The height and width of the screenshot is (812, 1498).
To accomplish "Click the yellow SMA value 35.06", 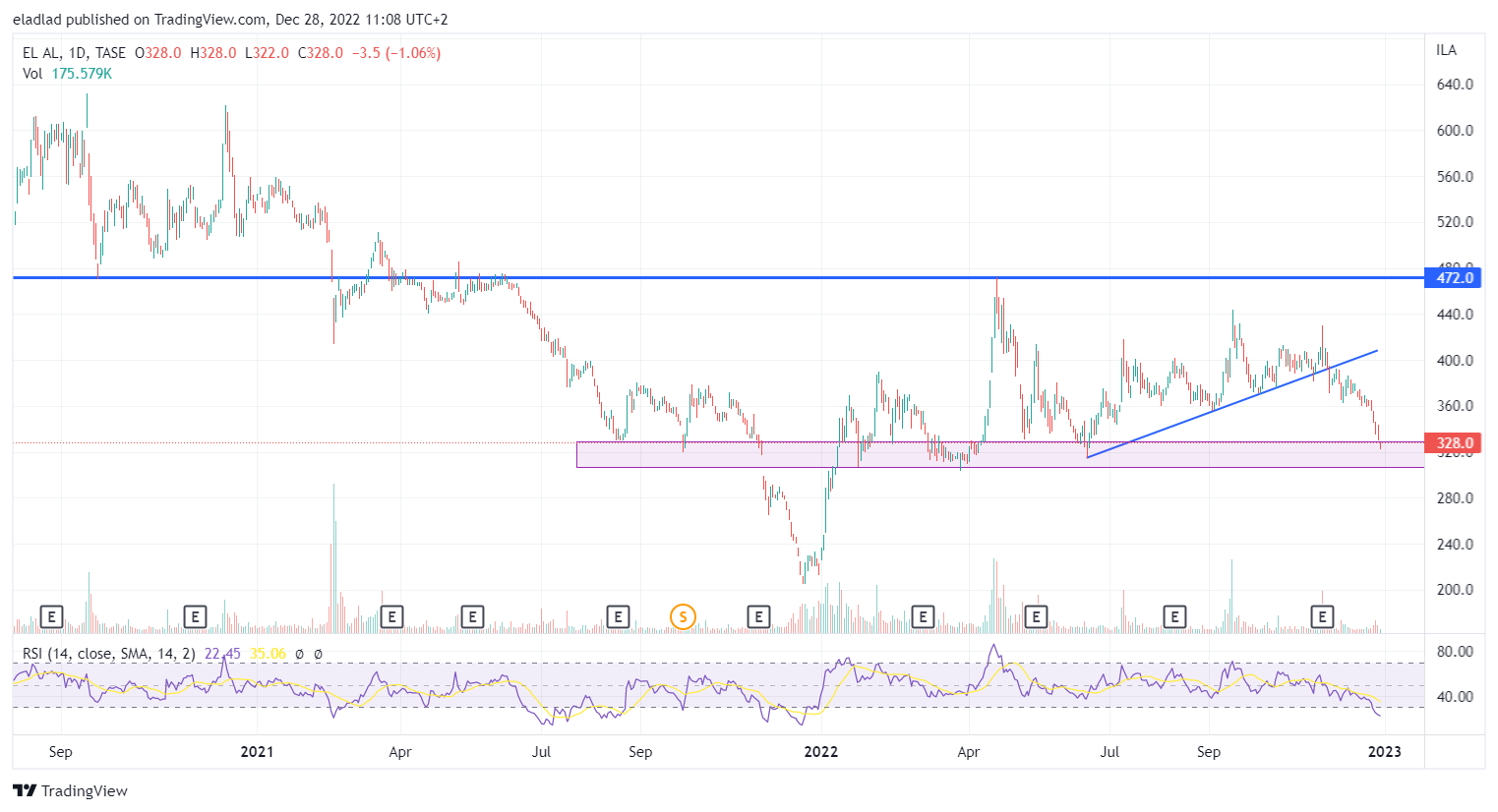I will click(x=268, y=654).
